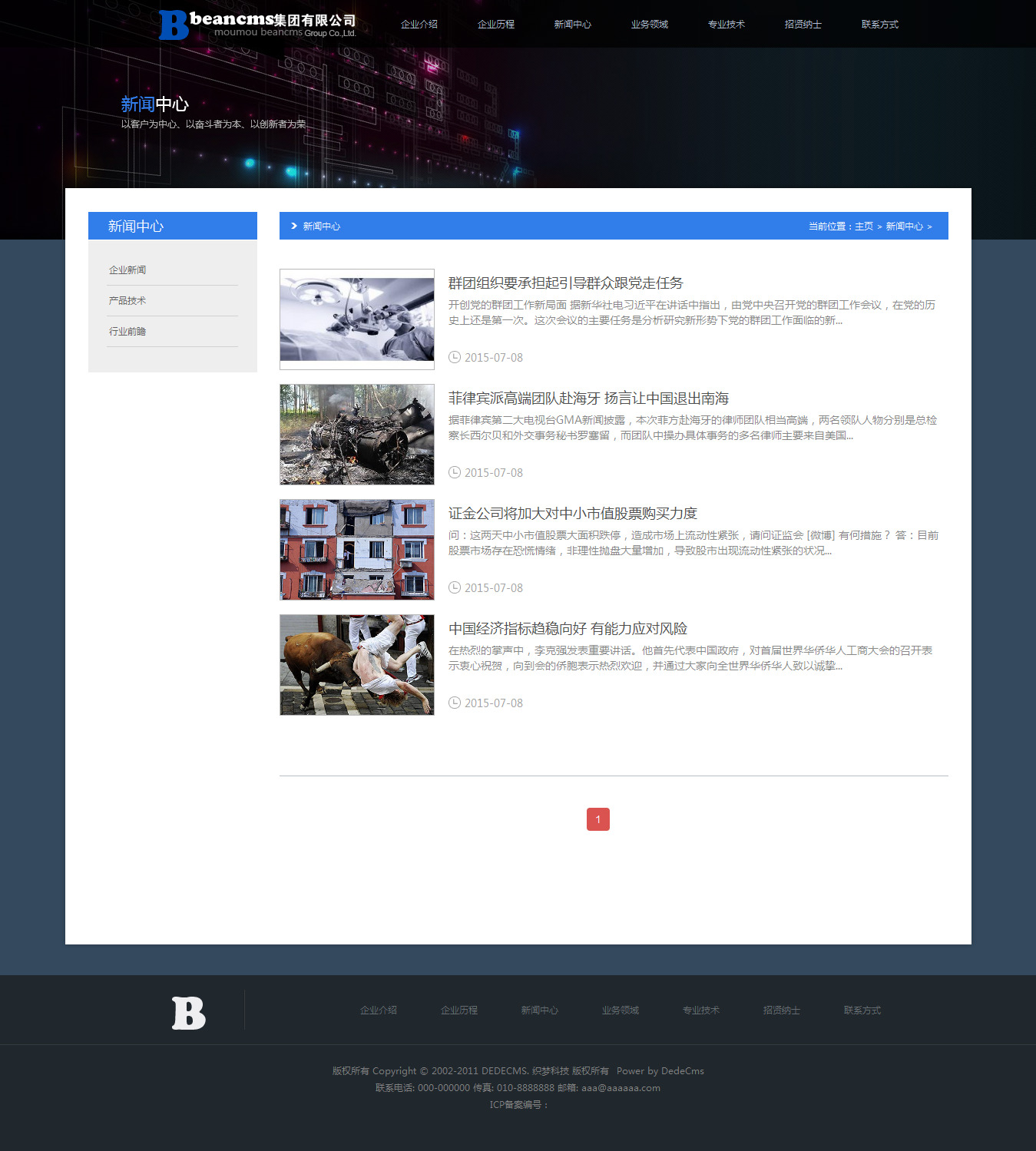Image resolution: width=1036 pixels, height=1151 pixels.
Task: Open the bull run photo thumbnail
Action: coord(357,665)
